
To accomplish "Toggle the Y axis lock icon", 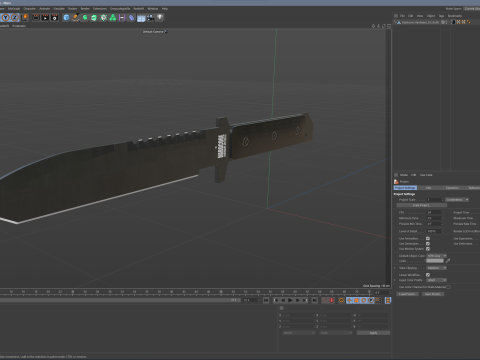I will (6, 17).
